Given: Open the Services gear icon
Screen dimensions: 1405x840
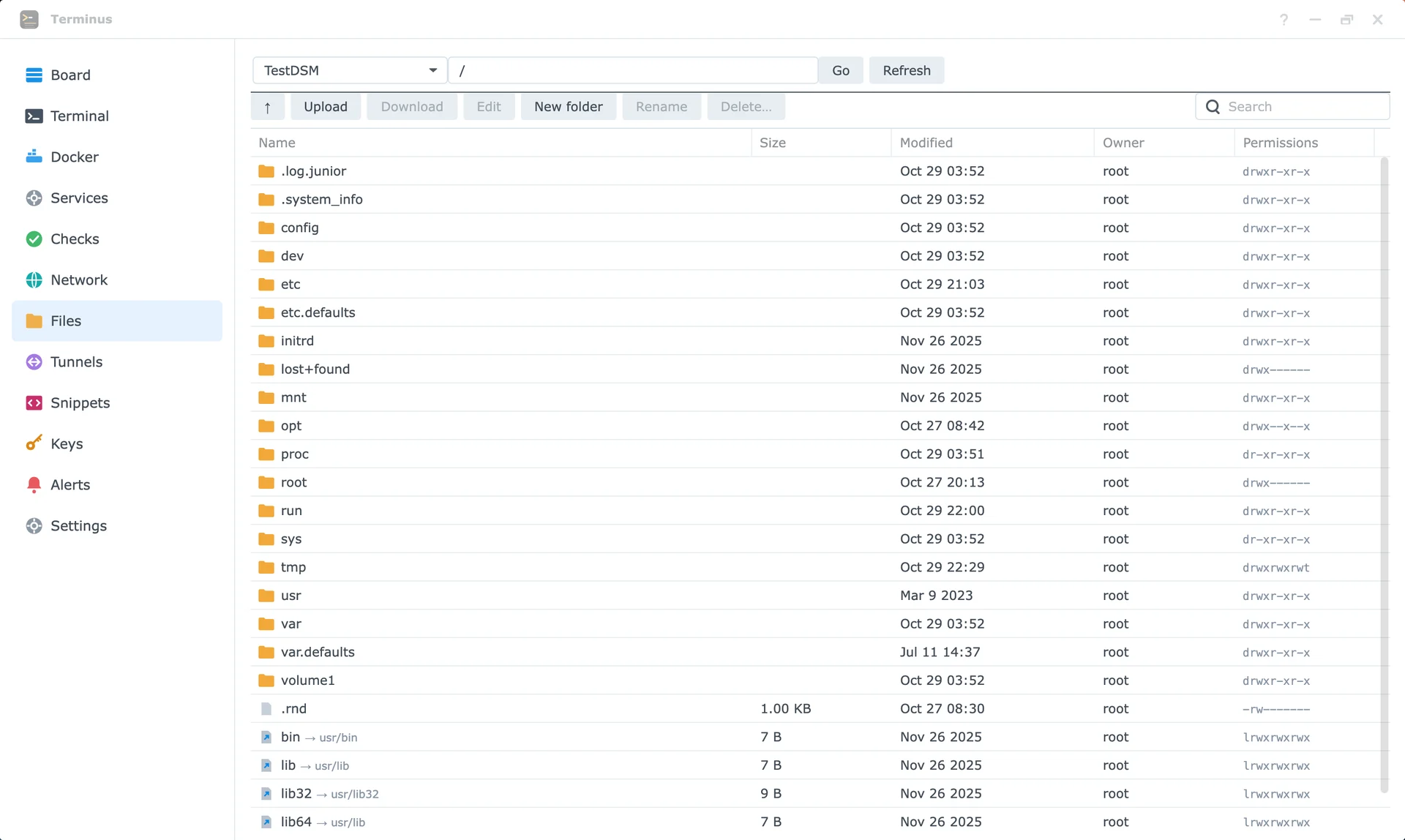Looking at the screenshot, I should point(34,198).
